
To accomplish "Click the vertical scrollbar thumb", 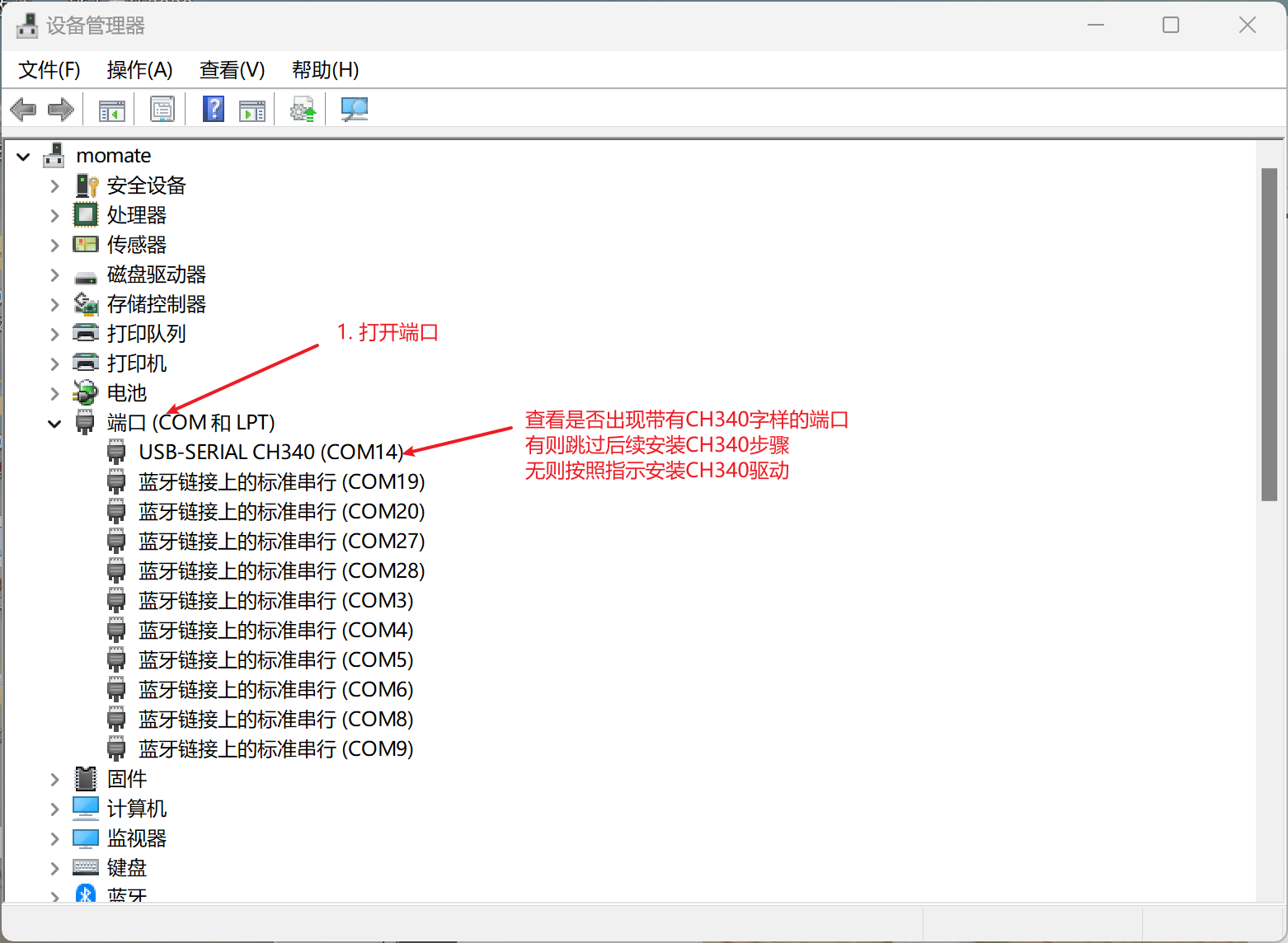I will pos(1269,334).
